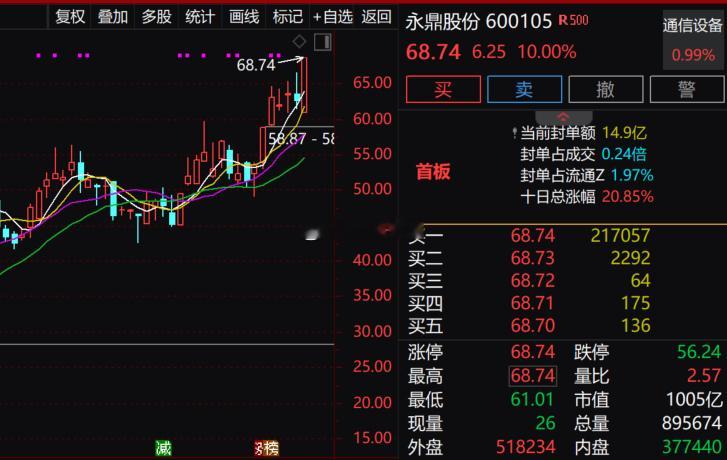The image size is (727, 460).
Task: Click the 量比 value 2.57
Action: (704, 376)
